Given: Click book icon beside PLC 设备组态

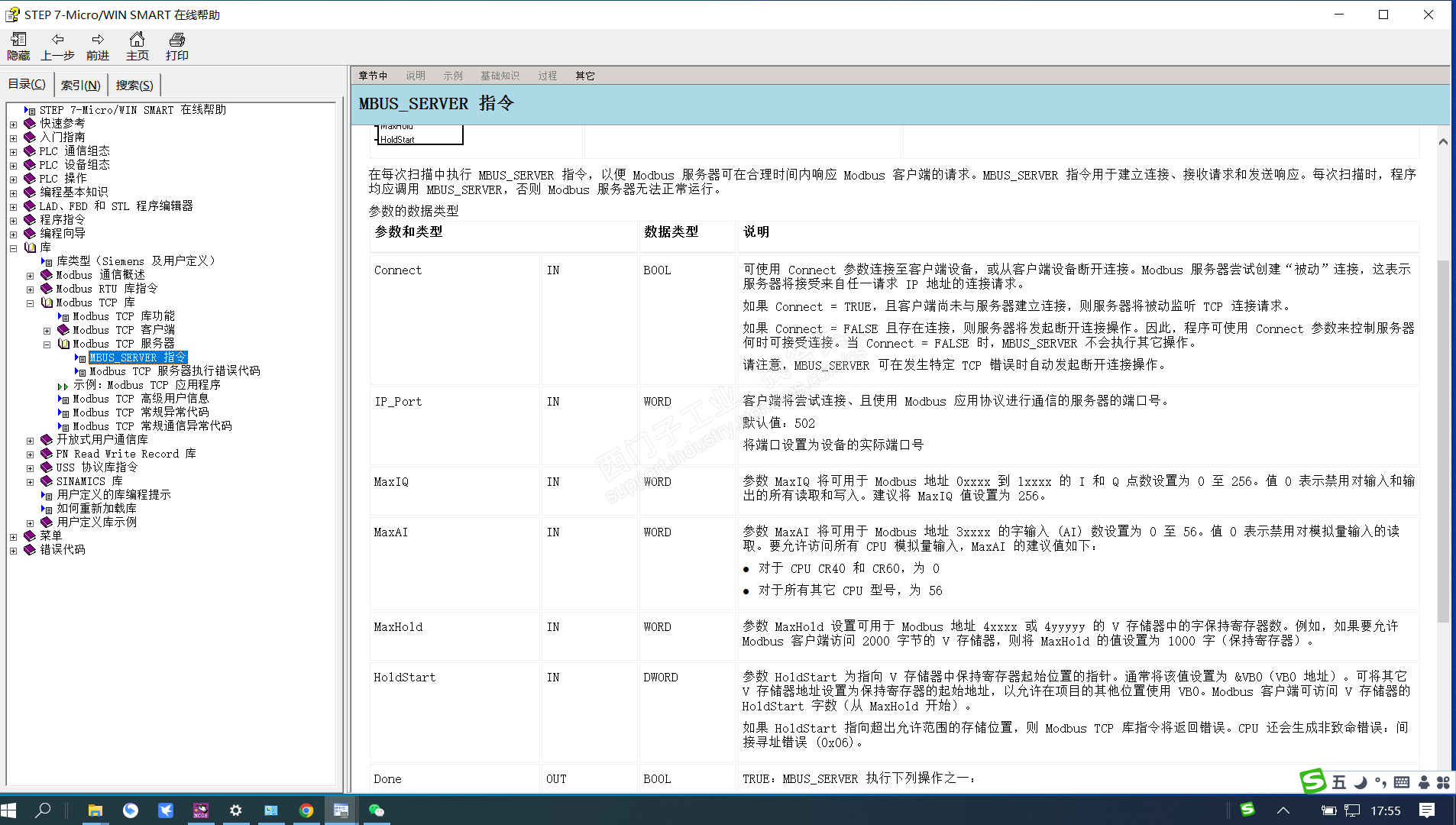Looking at the screenshot, I should pos(30,165).
